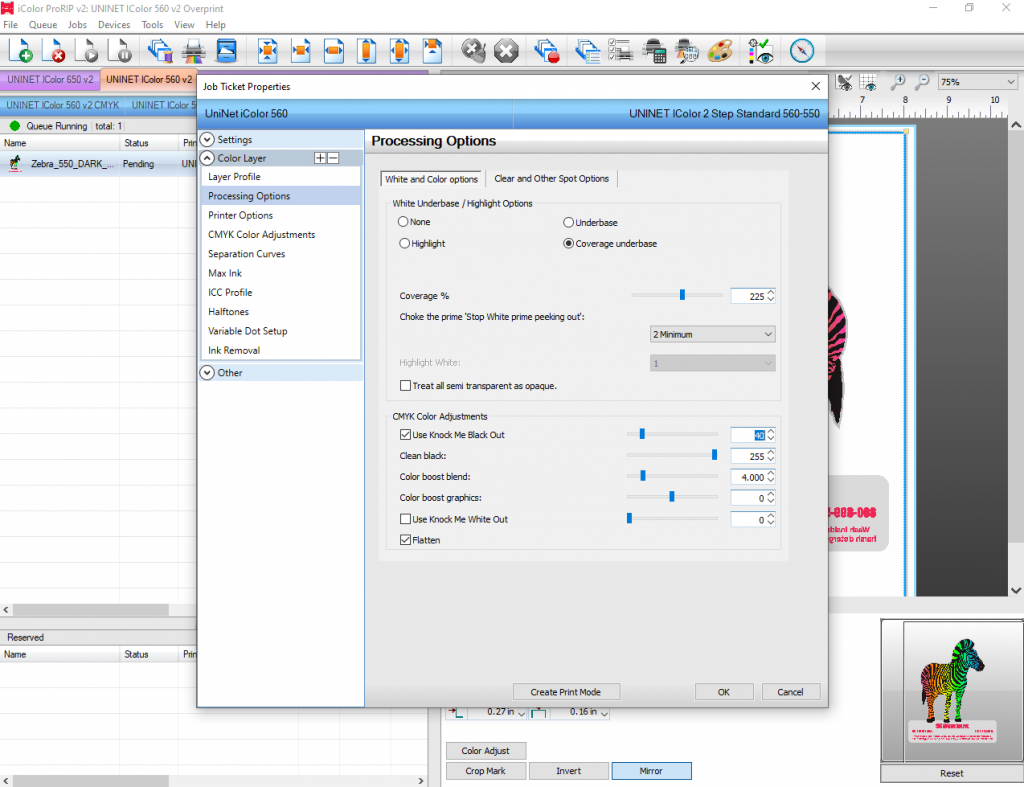Toggle the Mirror button
Screen dimensions: 1024x787
tap(651, 771)
